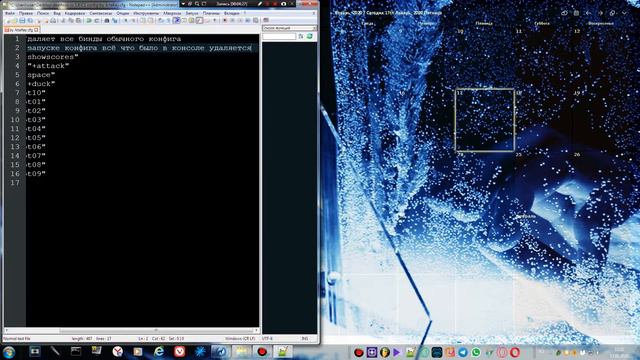Click green reload icon in Function List
Screen dimensions: 640x360
tap(310, 37)
